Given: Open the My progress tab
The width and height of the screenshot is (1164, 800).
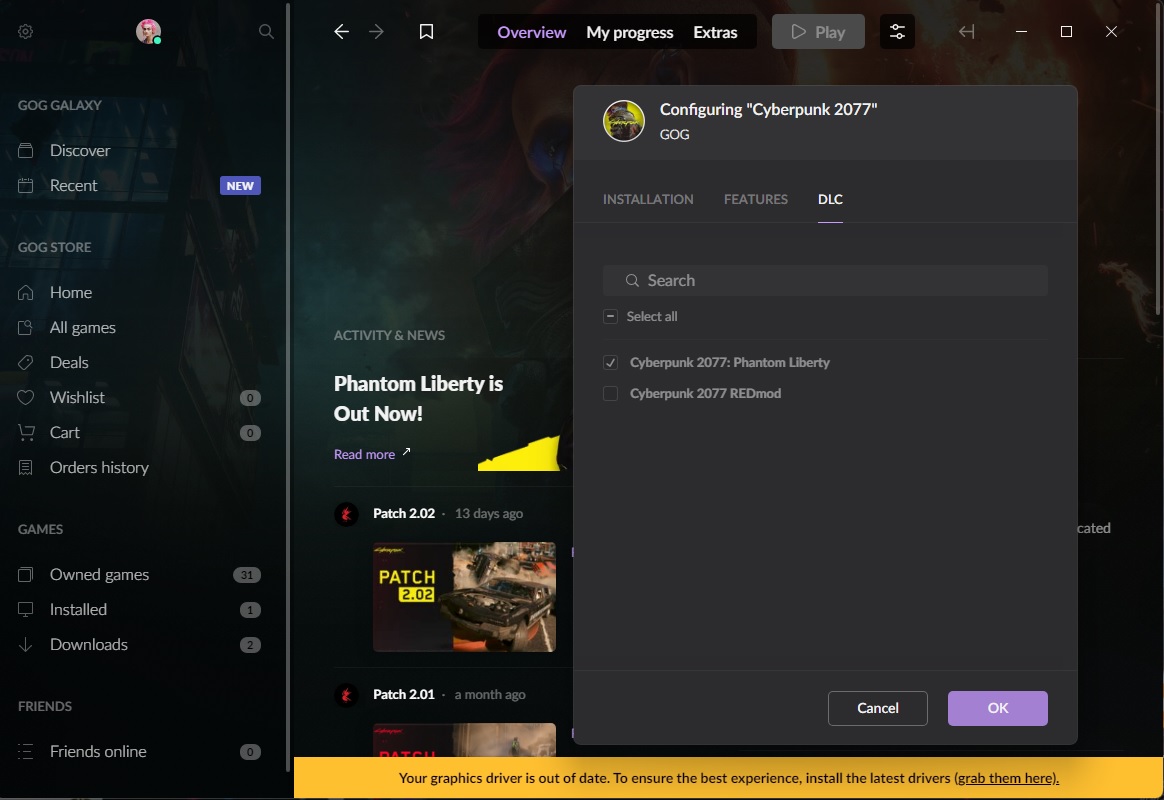Looking at the screenshot, I should [630, 32].
